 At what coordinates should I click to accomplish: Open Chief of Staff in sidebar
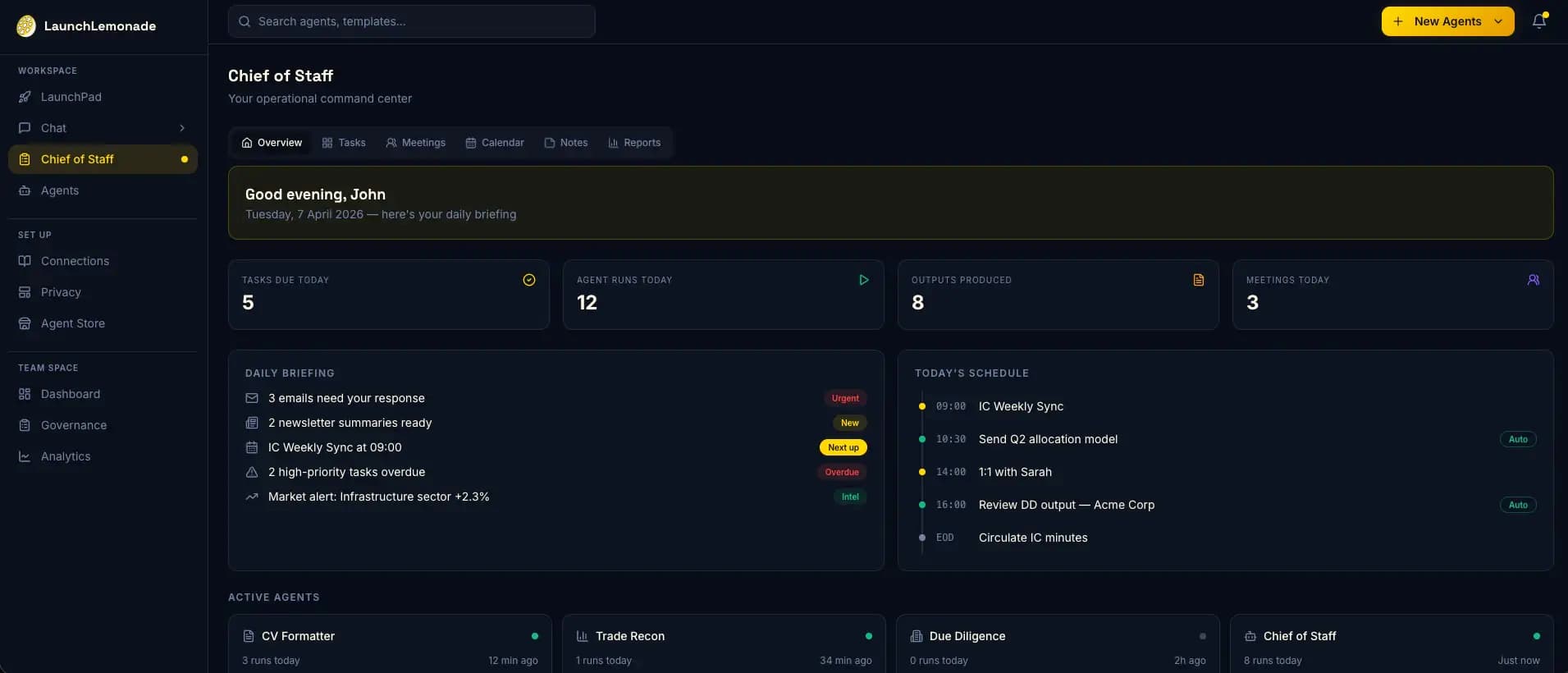click(x=103, y=159)
